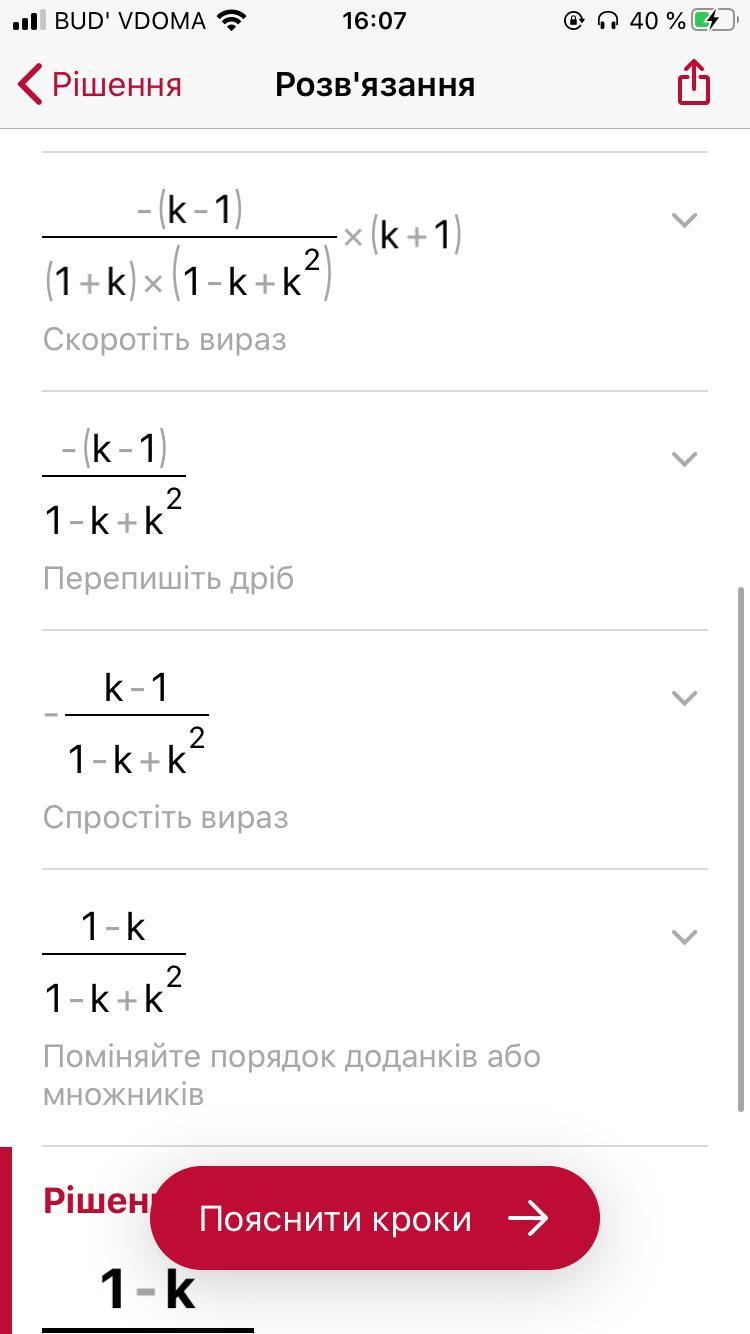Expand the Перепишіть дріб step

click(x=684, y=459)
